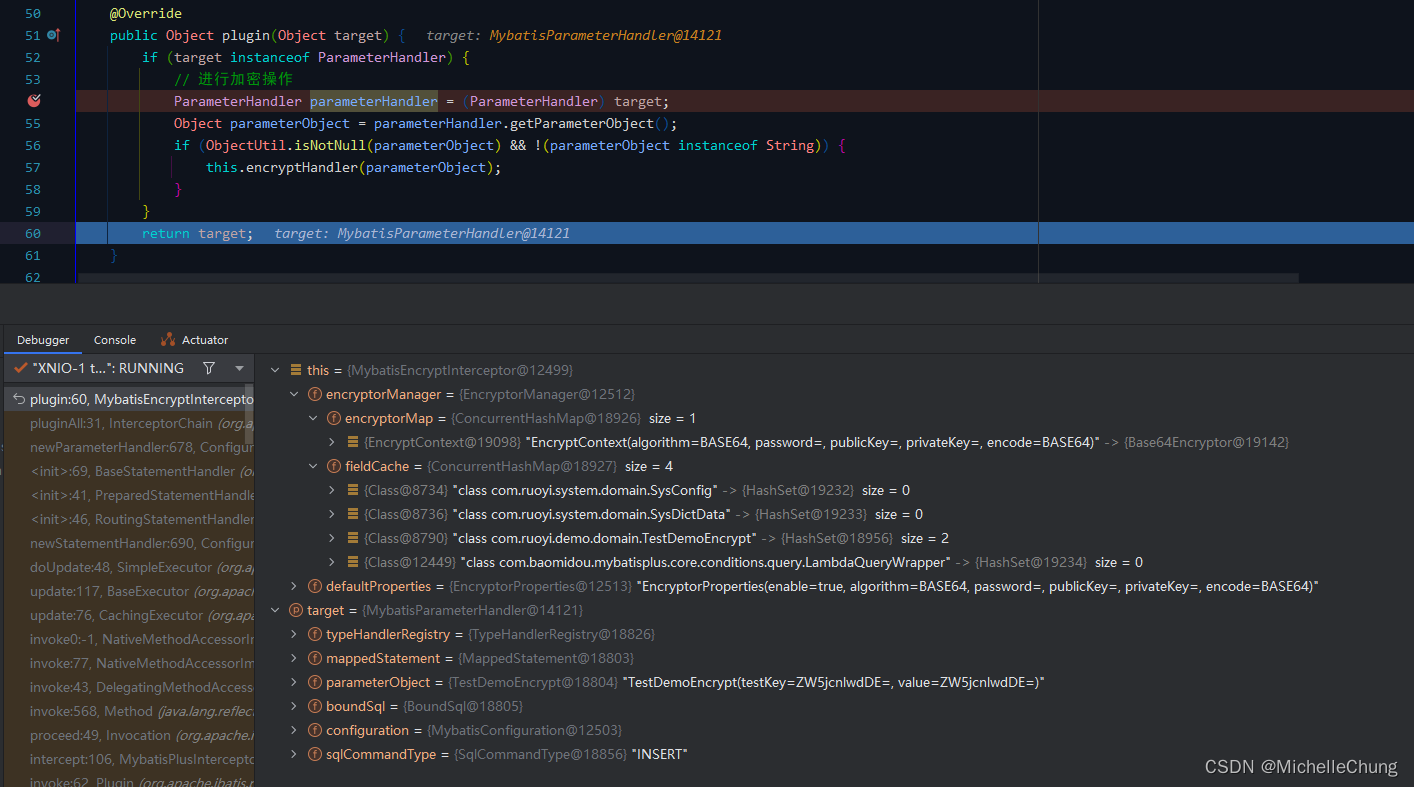
Task: Click the Base64Encryptor@19142 value
Action: [x=1207, y=442]
